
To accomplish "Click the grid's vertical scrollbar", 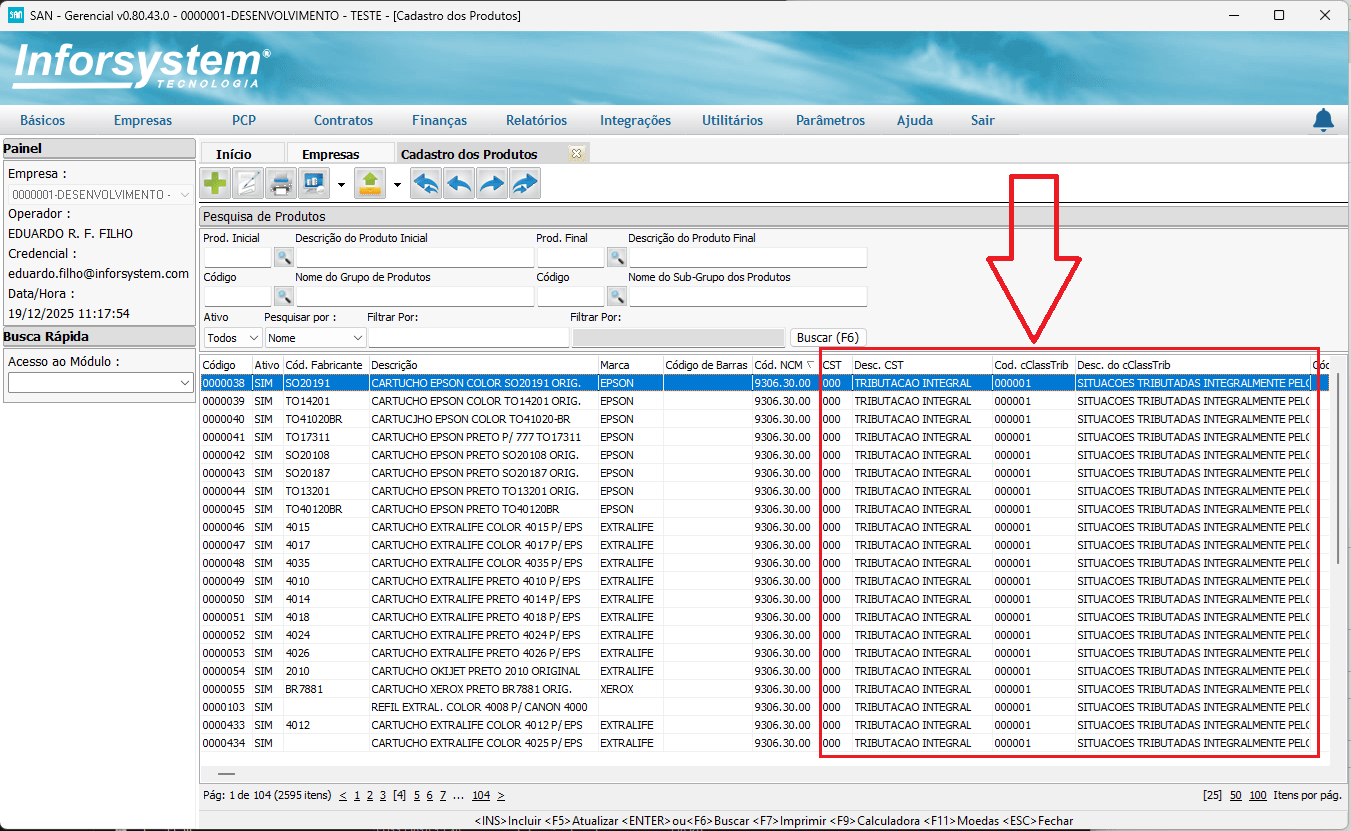I will (x=1338, y=470).
